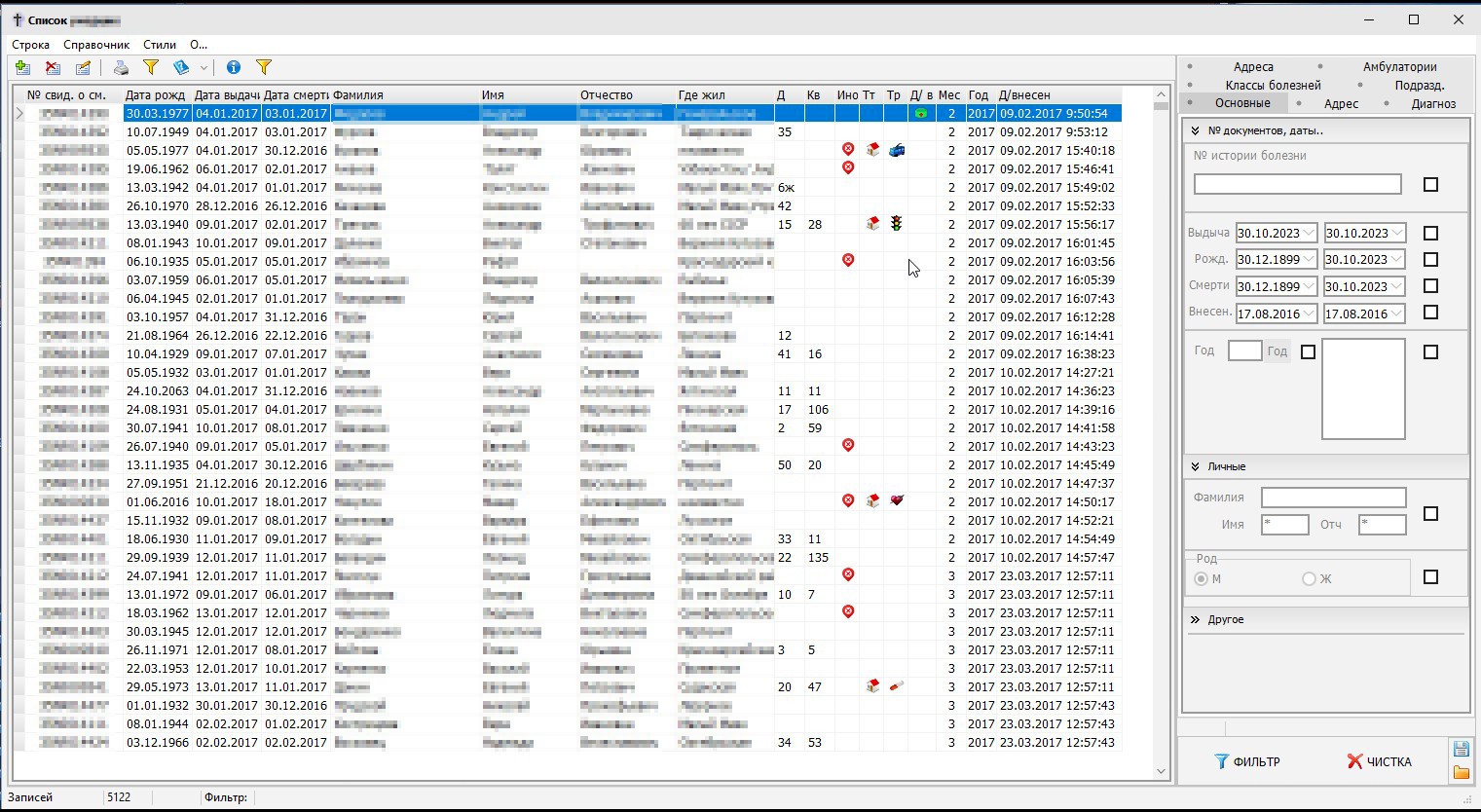1481x812 pixels.
Task: Click the red circle icon in the 16:03:56 row
Action: coord(848,260)
